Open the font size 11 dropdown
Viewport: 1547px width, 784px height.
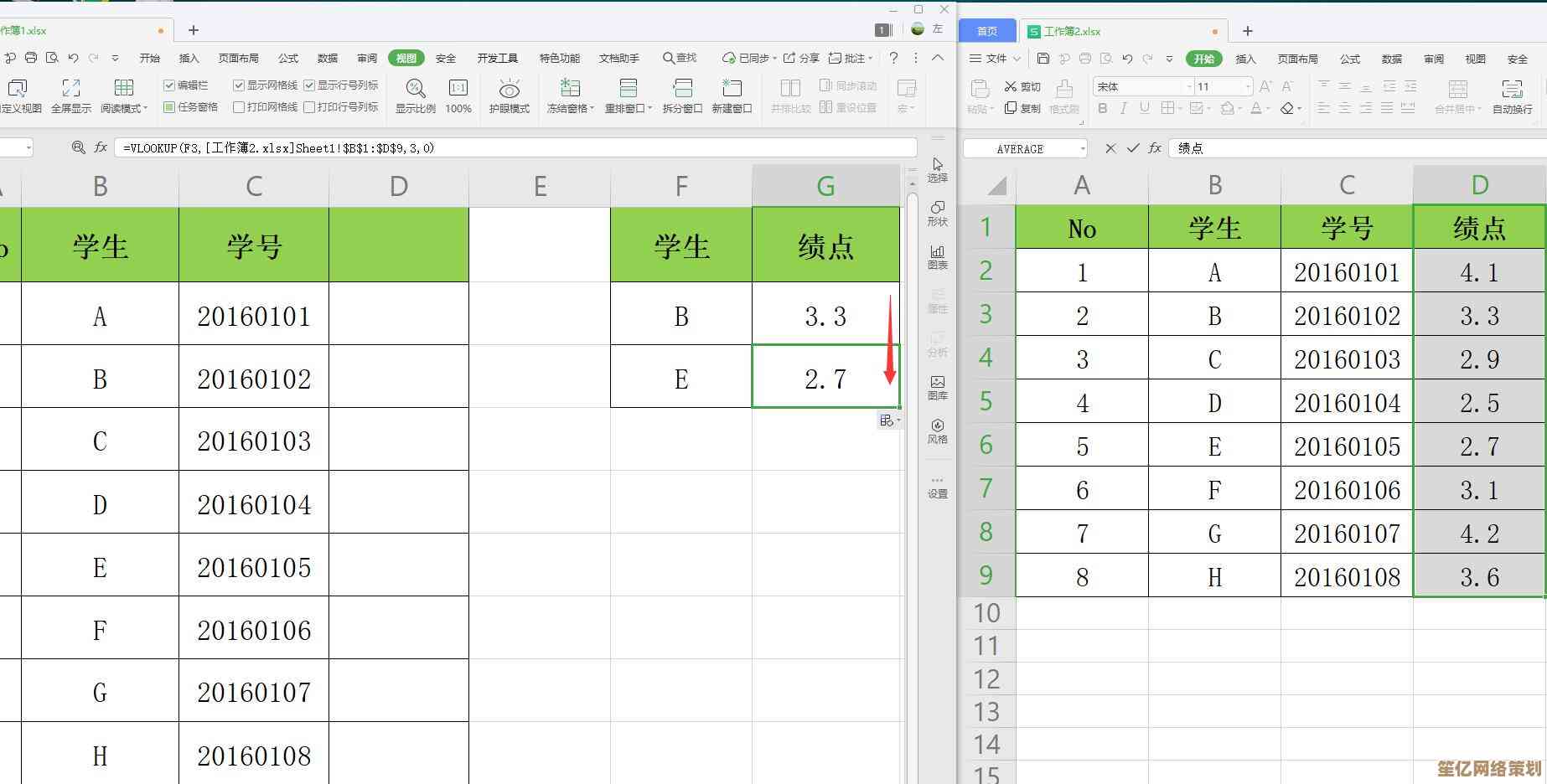(x=1248, y=87)
